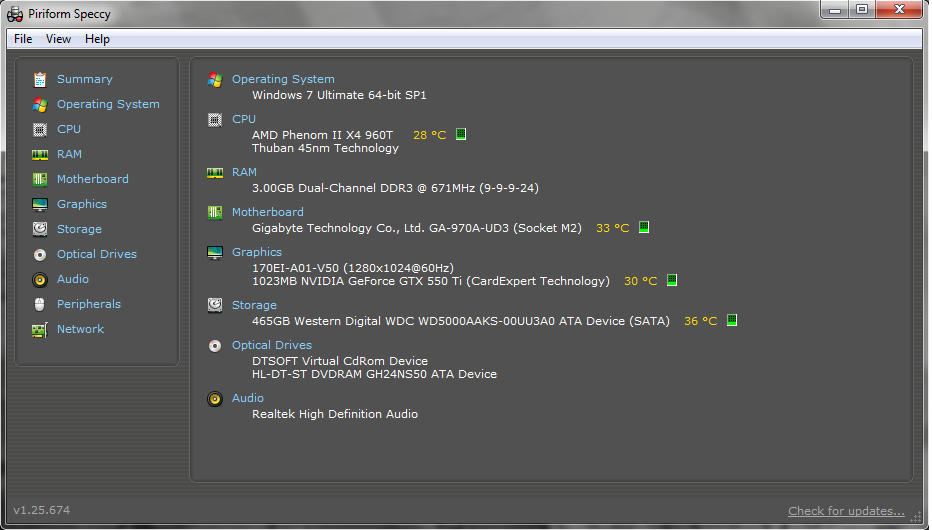
Task: Click the Operating System Windows flag sidebar icon
Action: click(x=40, y=105)
